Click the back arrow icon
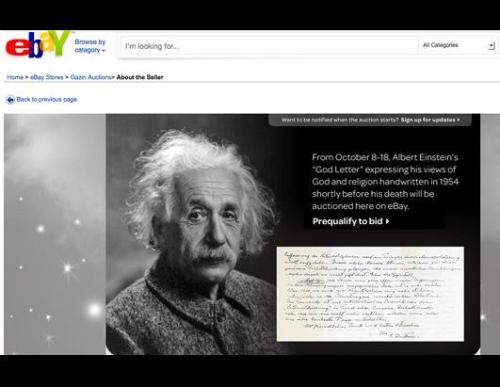500x387 pixels. coord(10,100)
